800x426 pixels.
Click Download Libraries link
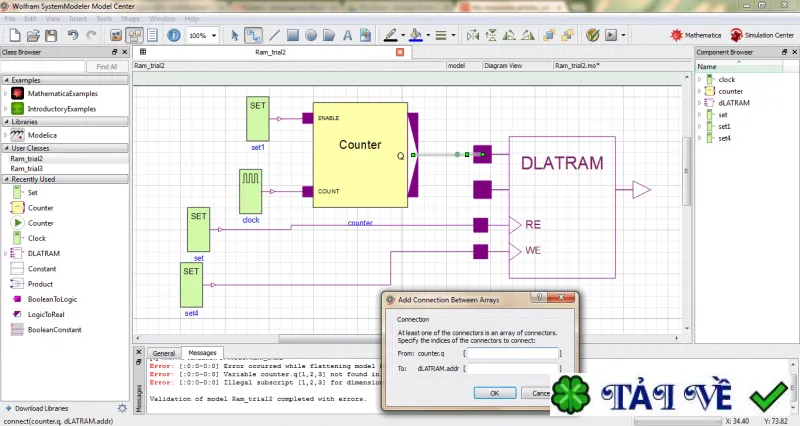[x=41, y=408]
